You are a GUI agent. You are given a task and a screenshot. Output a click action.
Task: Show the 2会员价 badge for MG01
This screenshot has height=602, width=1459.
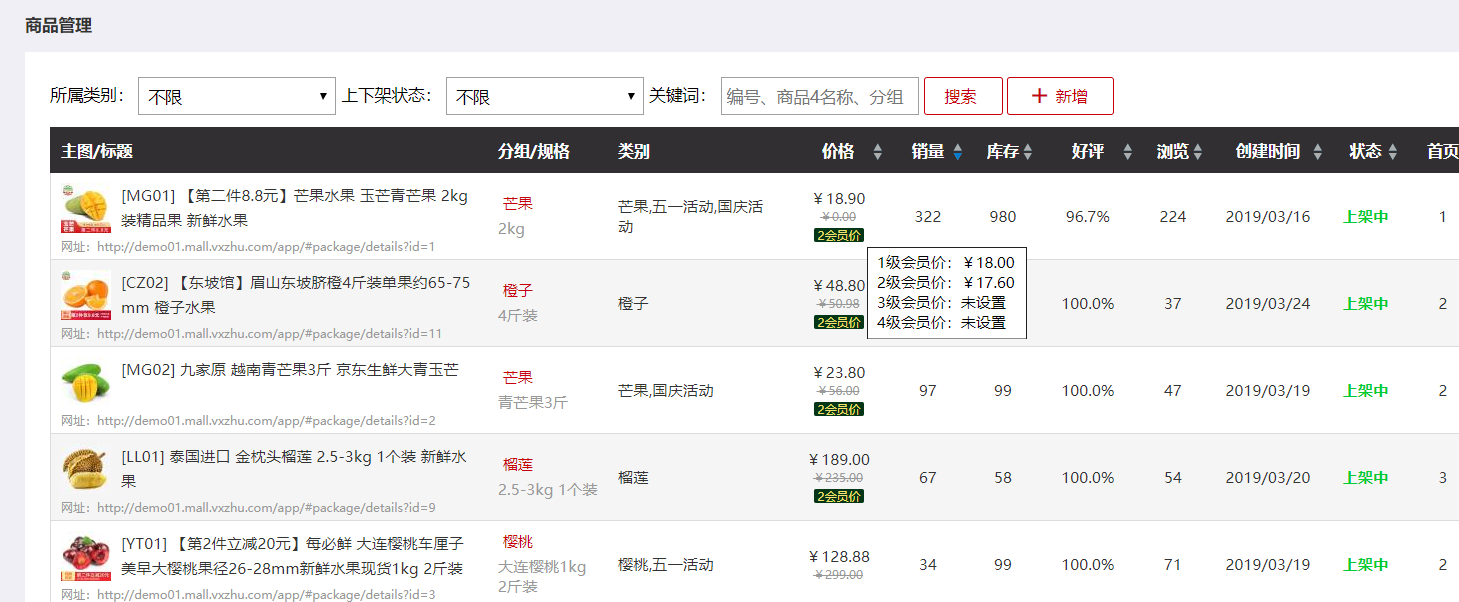point(839,235)
